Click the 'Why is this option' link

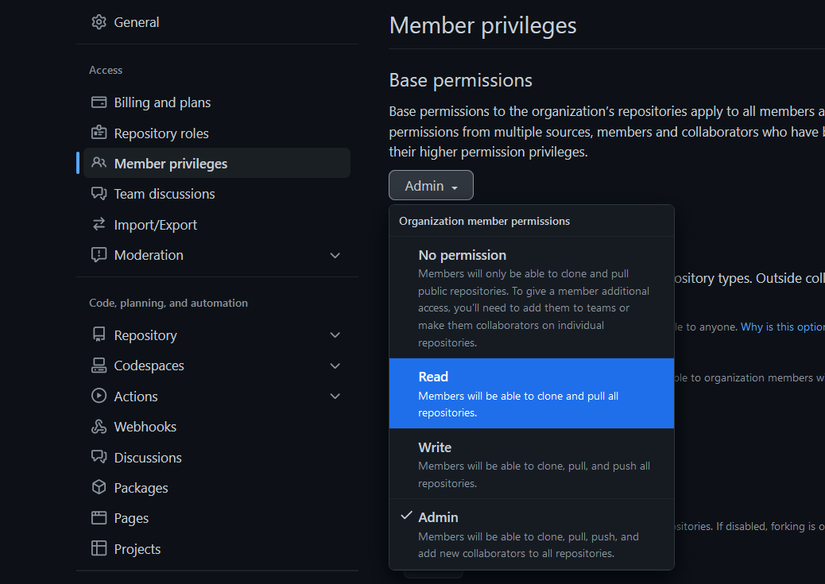781,326
